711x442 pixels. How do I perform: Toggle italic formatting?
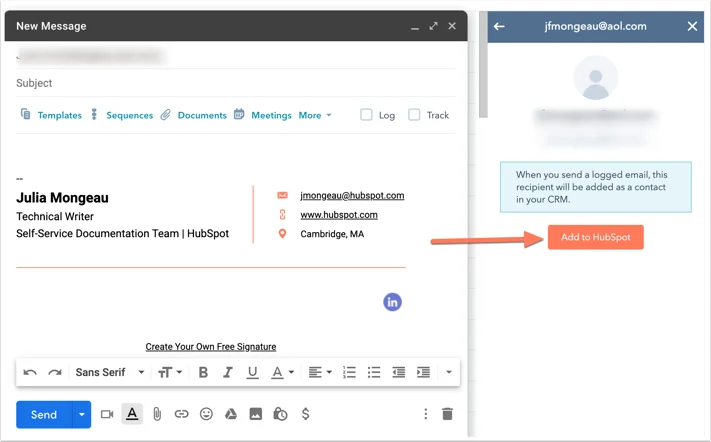228,372
